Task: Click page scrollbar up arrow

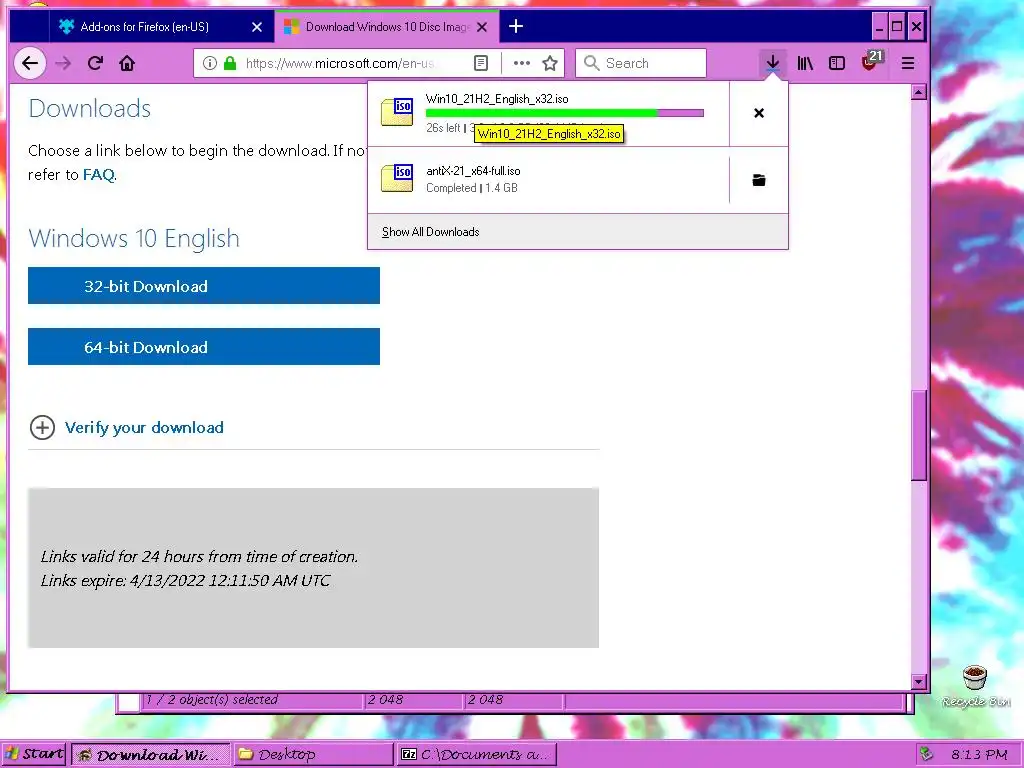Action: click(x=919, y=92)
